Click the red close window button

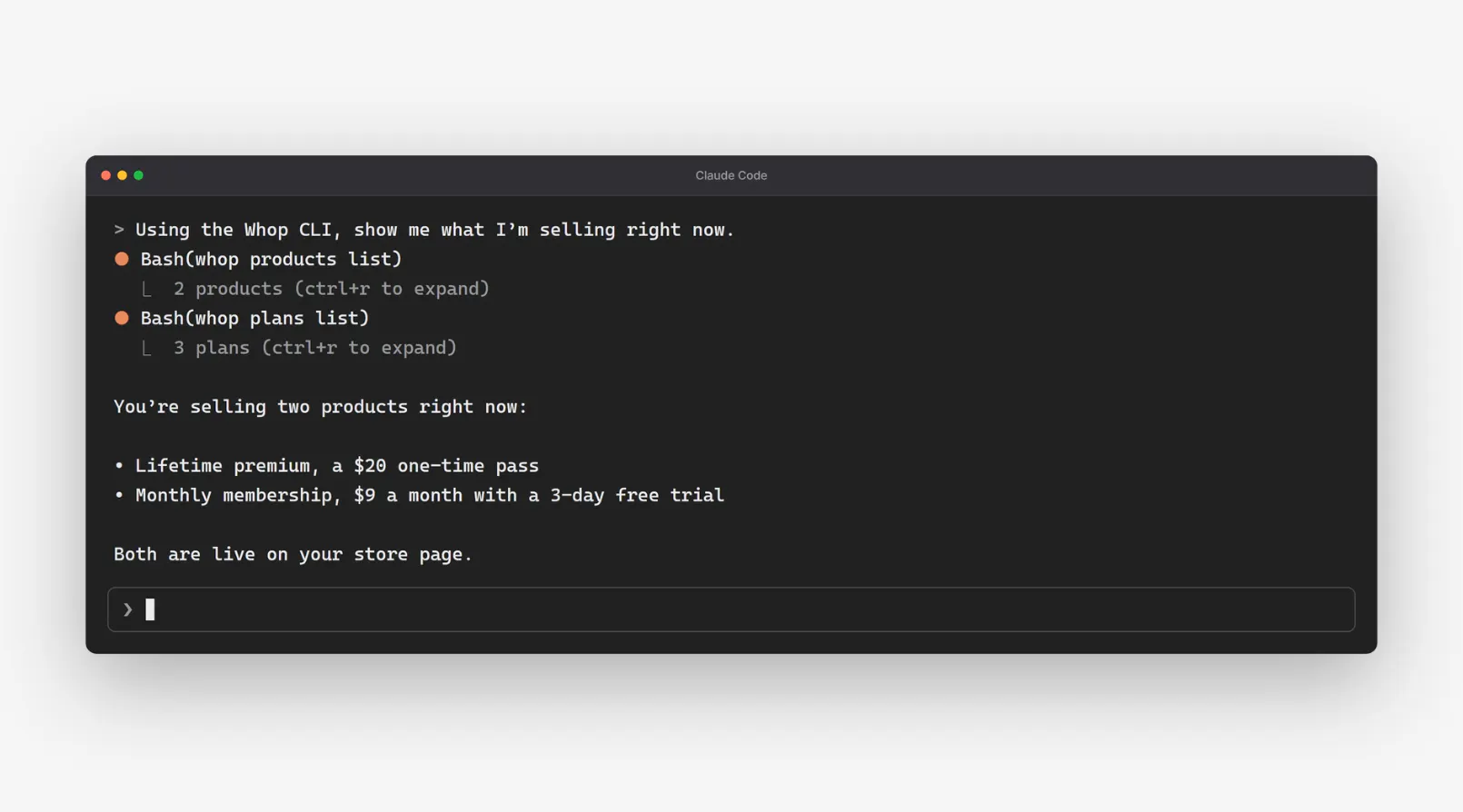[x=105, y=175]
